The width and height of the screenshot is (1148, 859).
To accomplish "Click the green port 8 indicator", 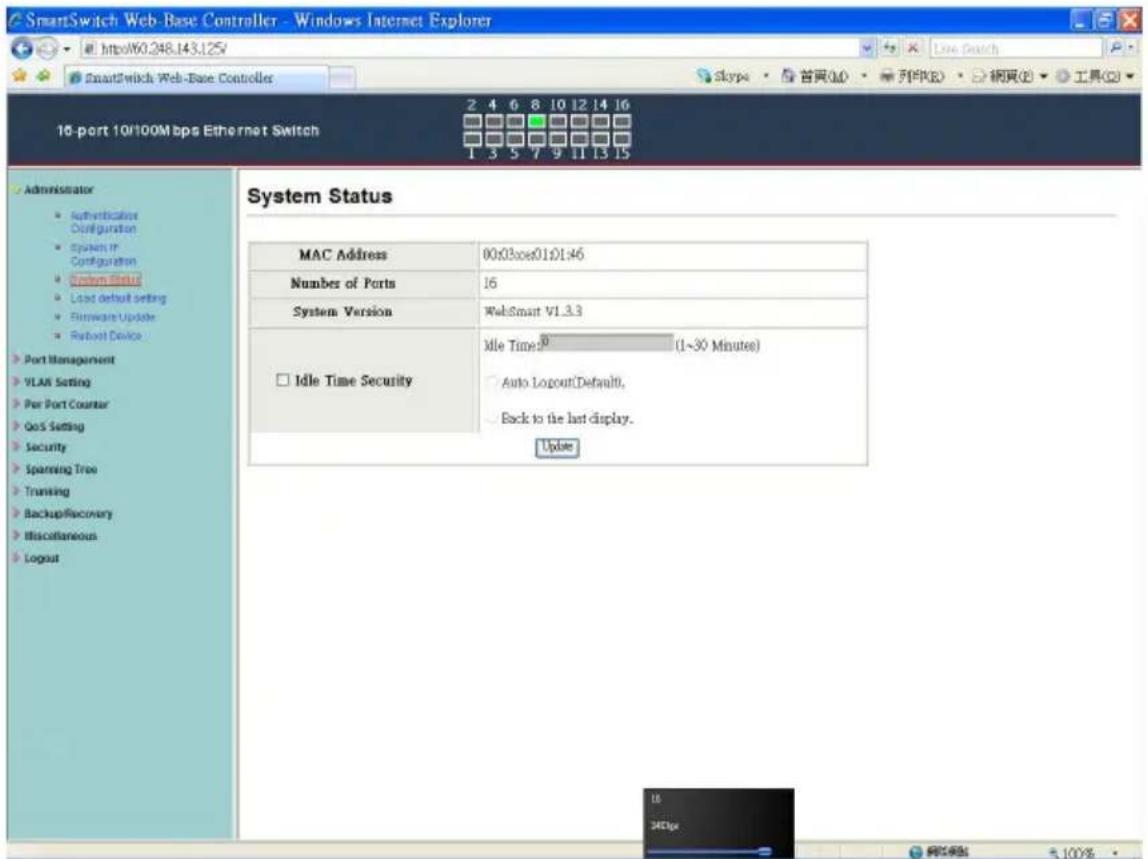I will (x=536, y=122).
